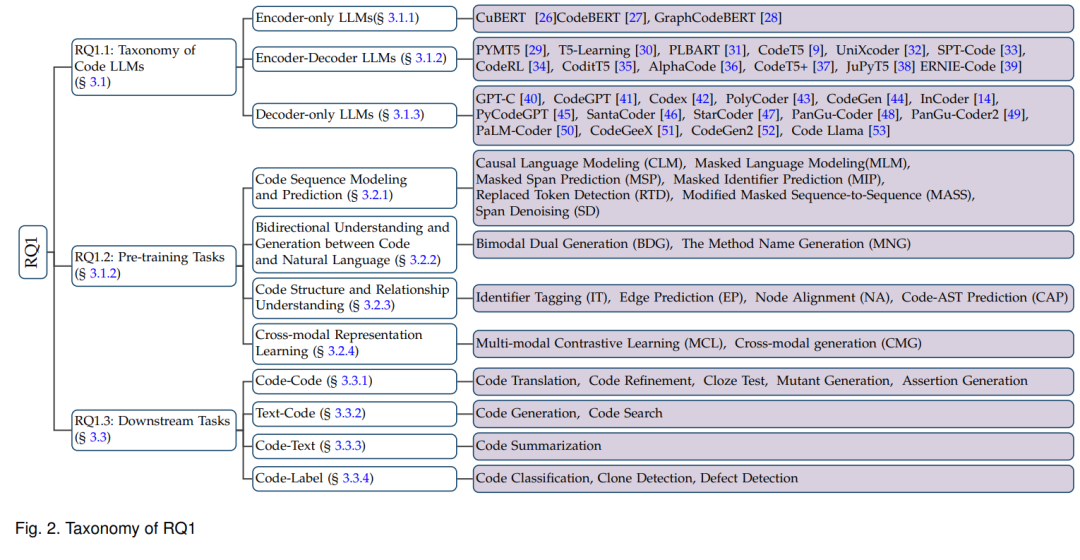Open citation 37 after CodeT5+
Viewport: 1080px width, 560px height.
click(x=822, y=67)
